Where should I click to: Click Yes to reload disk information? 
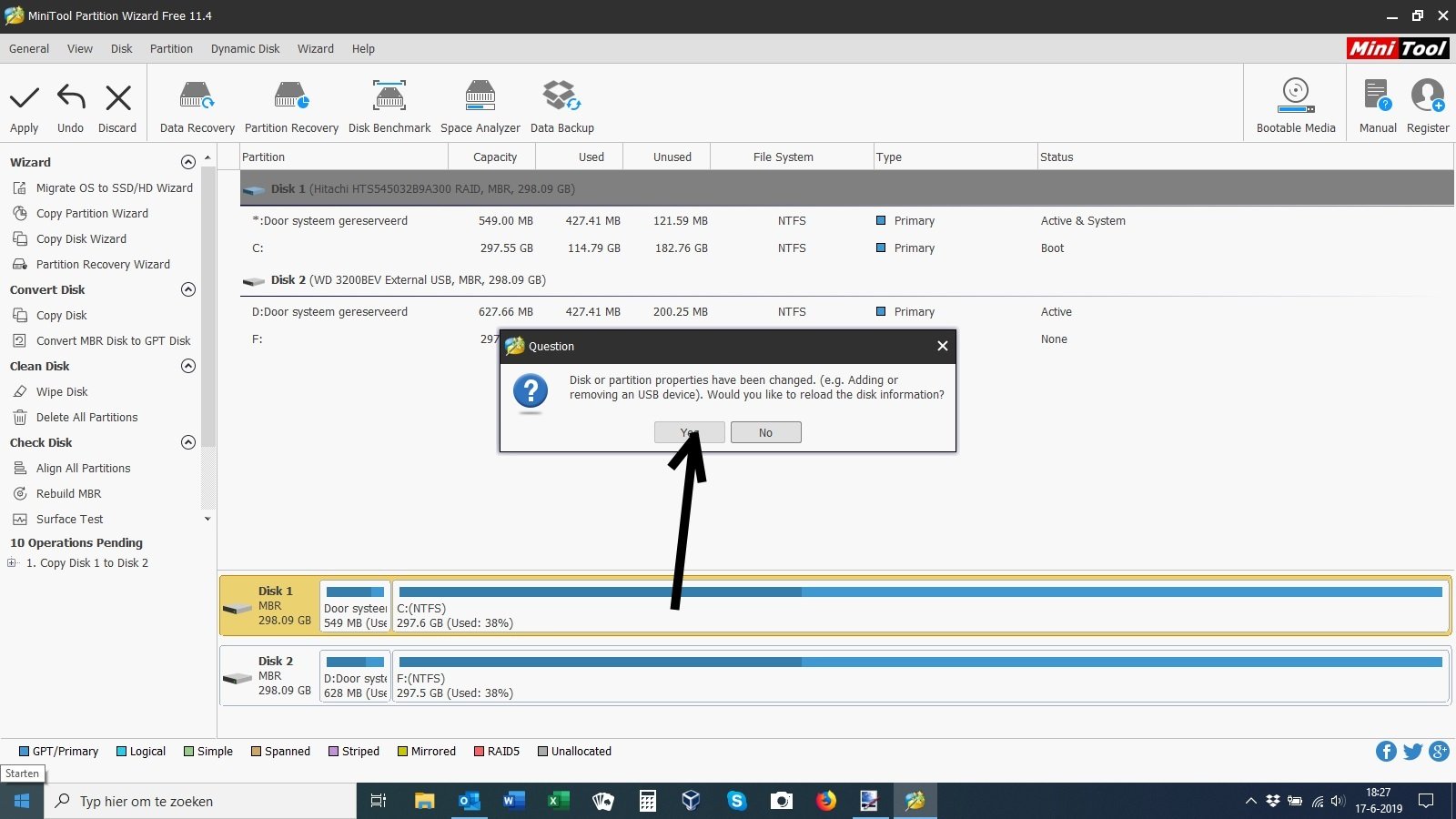click(x=689, y=432)
